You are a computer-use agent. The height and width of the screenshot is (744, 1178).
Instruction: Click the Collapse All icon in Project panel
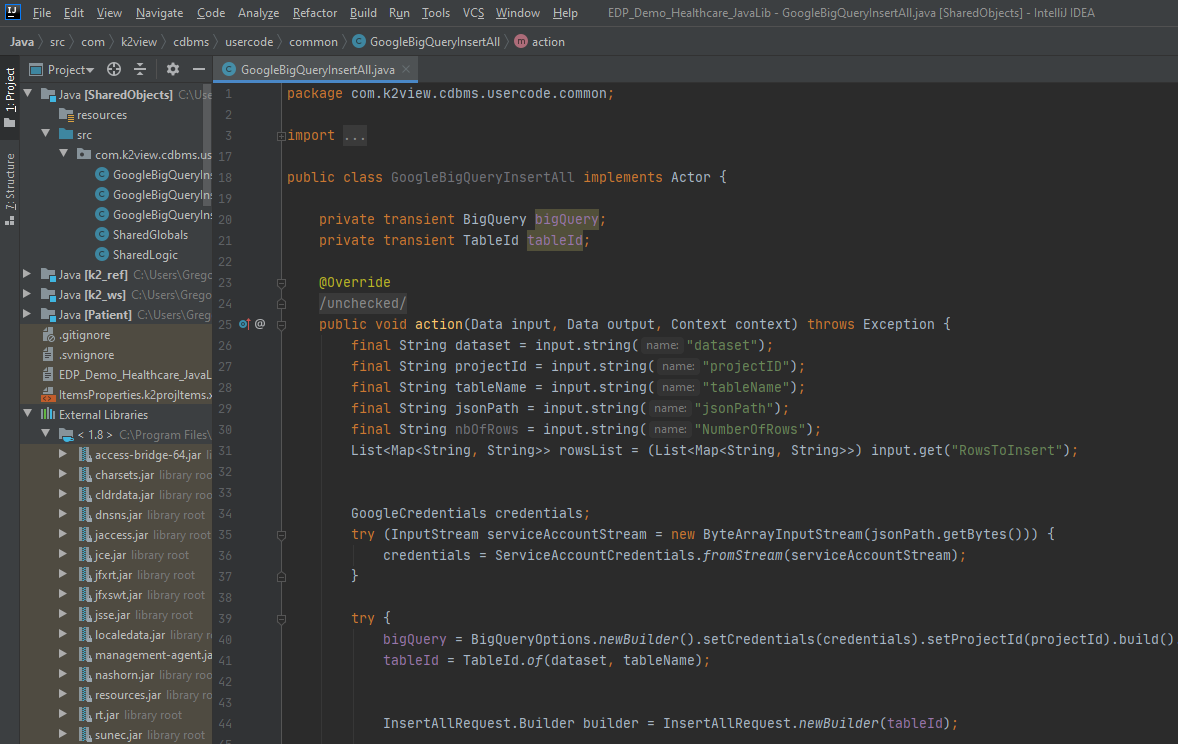click(x=140, y=69)
